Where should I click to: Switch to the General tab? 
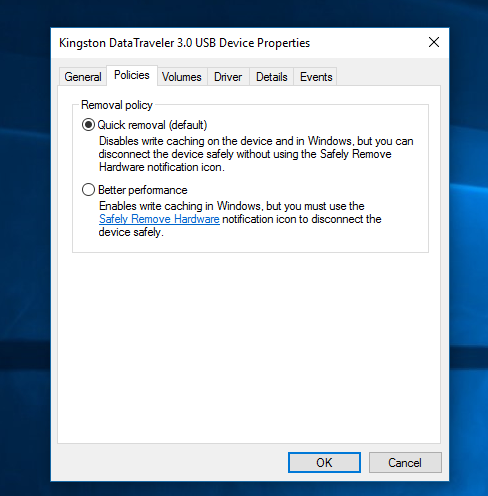[83, 77]
